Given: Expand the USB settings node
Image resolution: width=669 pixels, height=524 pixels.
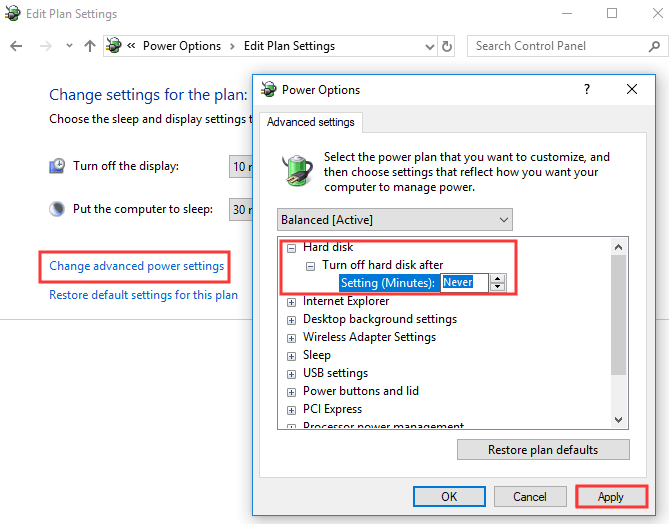Looking at the screenshot, I should (x=292, y=373).
